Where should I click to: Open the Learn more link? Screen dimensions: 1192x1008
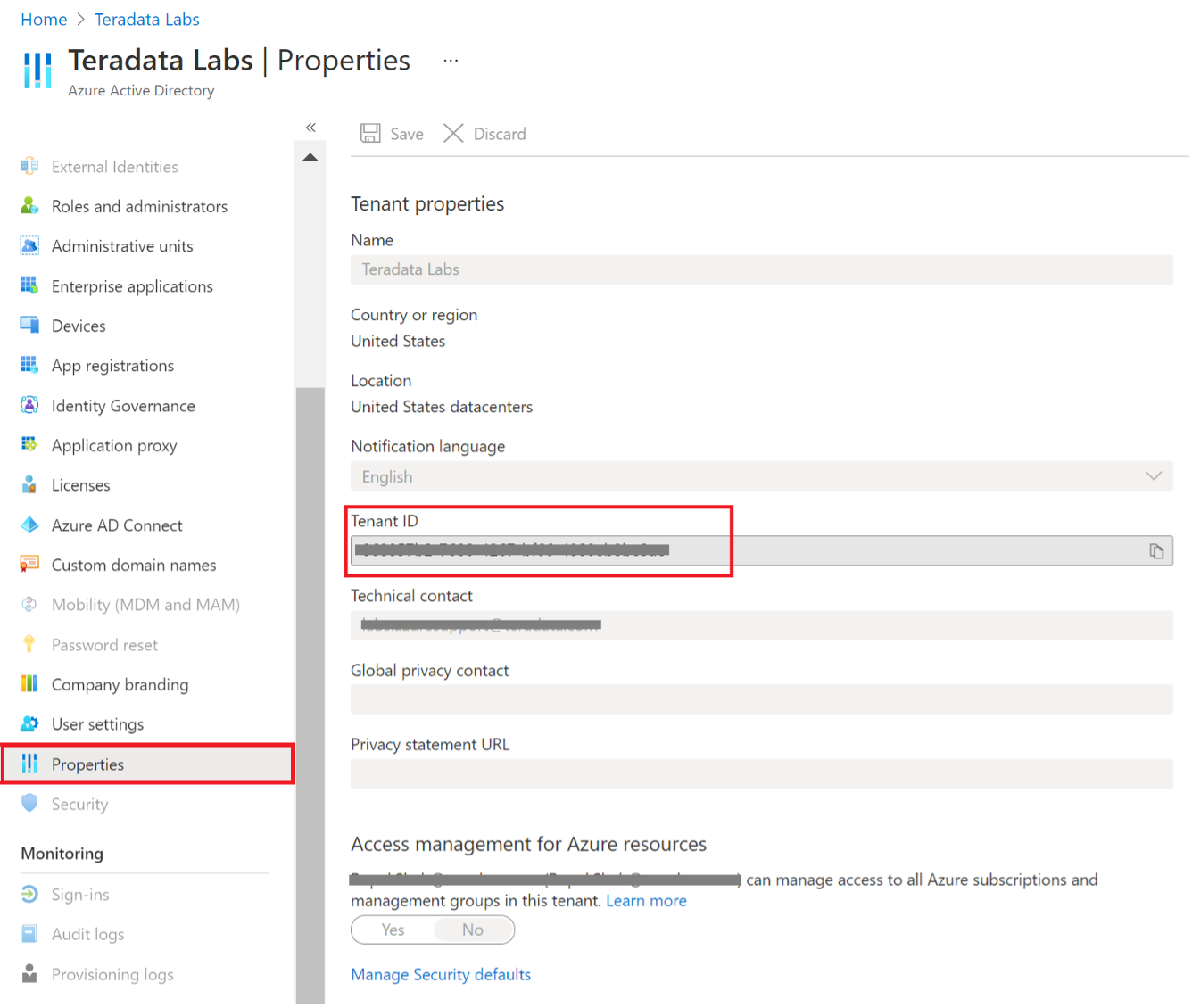tap(646, 901)
